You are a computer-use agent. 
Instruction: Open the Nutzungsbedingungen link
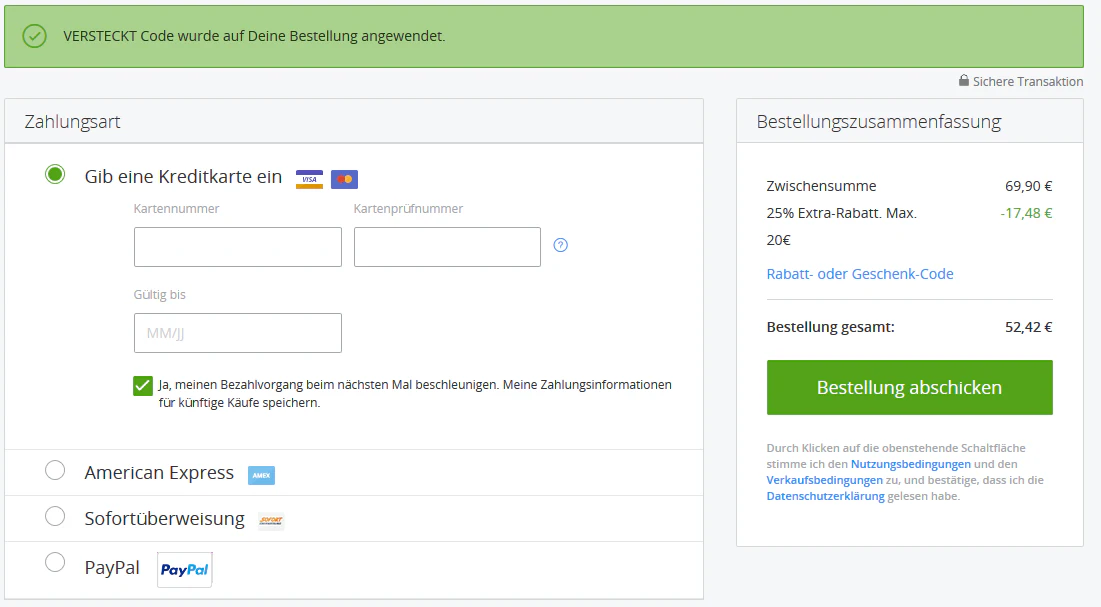(911, 464)
